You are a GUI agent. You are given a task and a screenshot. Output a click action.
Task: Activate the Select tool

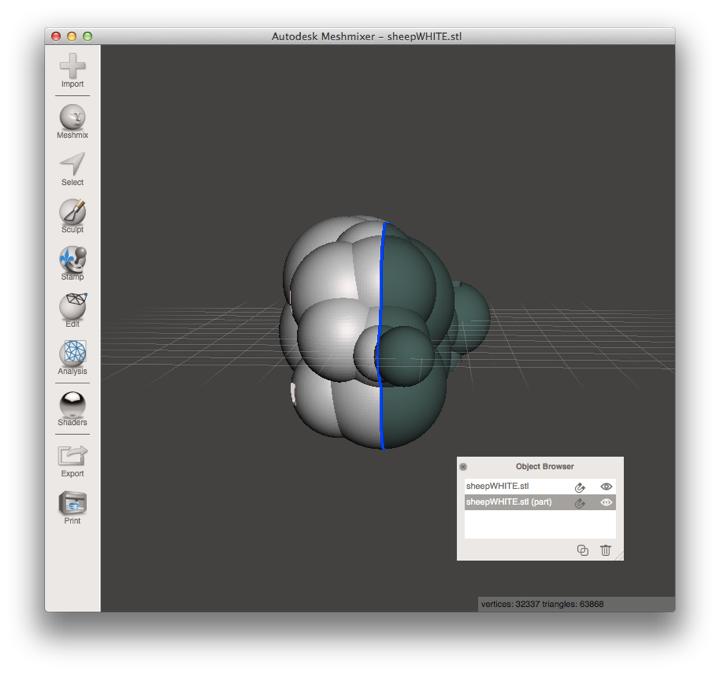pos(72,168)
